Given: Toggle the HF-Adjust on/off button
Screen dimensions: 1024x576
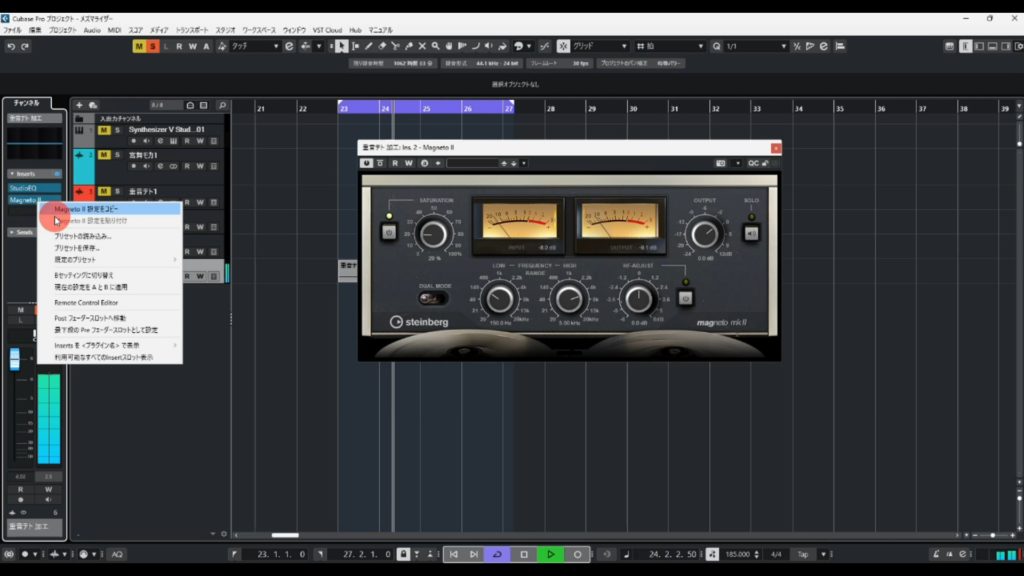Looking at the screenshot, I should click(x=686, y=297).
